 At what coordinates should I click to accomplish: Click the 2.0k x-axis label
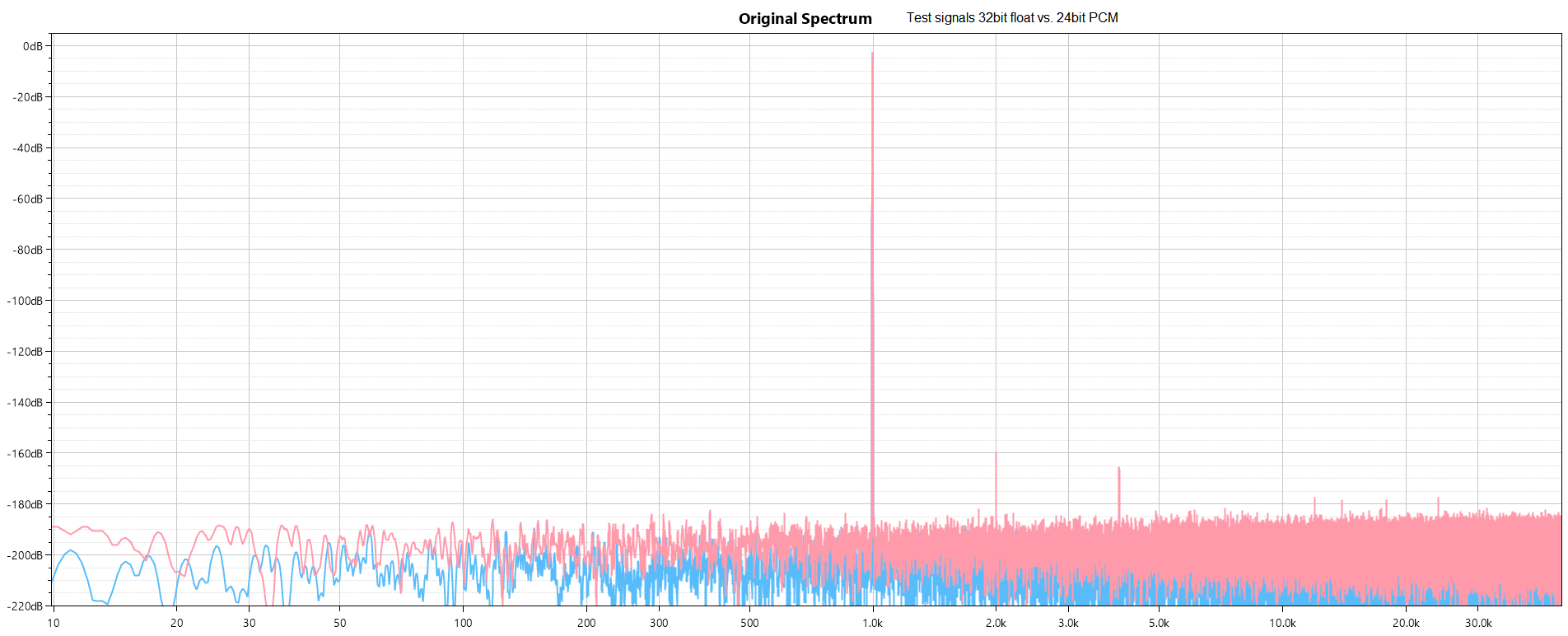coord(996,623)
